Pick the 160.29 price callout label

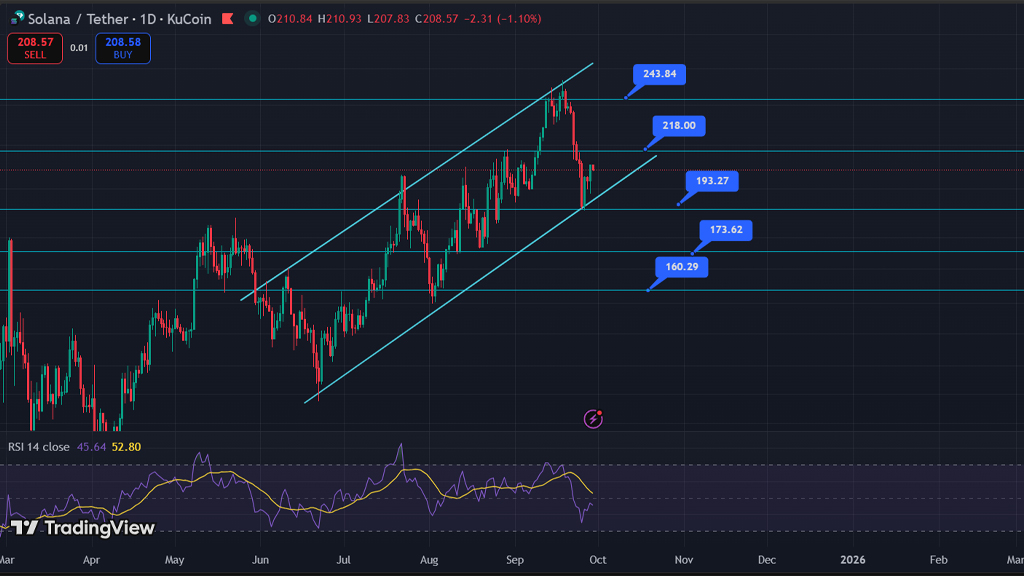click(682, 267)
